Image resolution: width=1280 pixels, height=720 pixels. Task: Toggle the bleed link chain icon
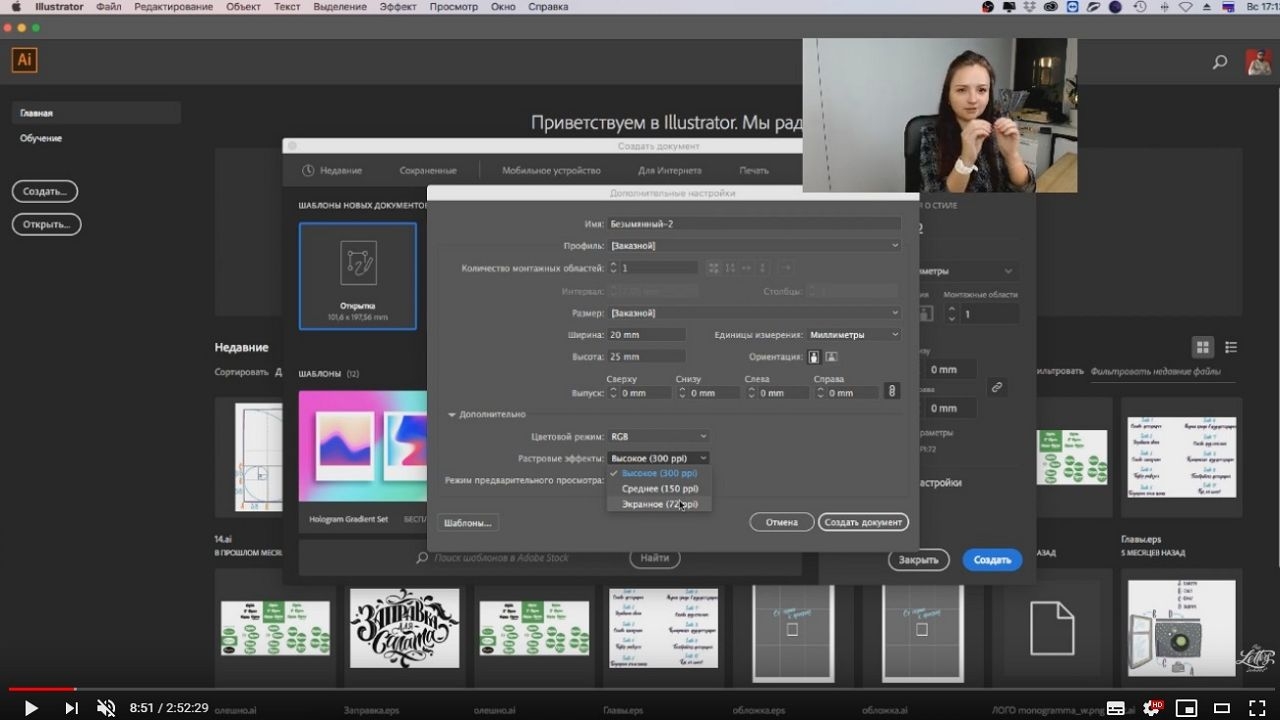pos(893,392)
